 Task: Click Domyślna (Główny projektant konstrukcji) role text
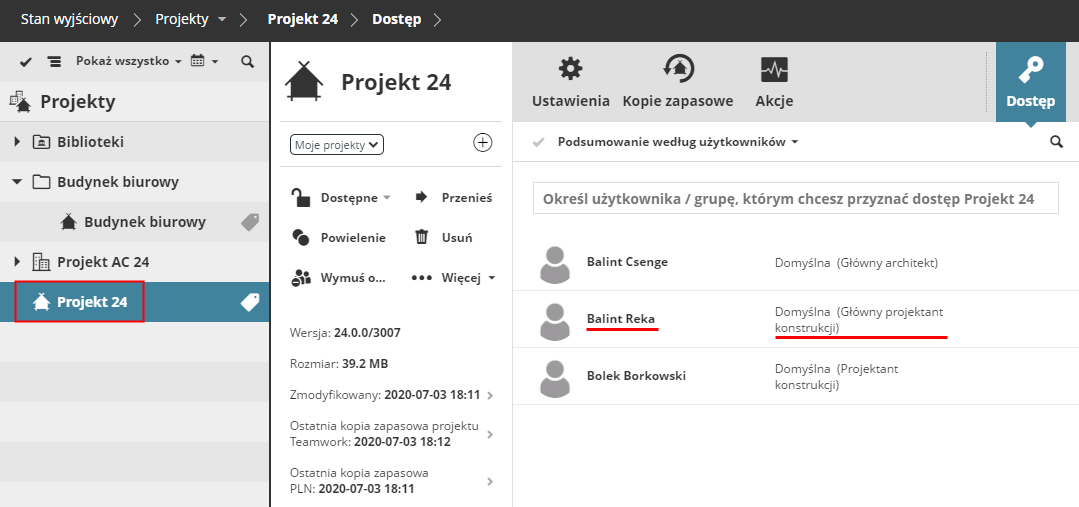coord(859,320)
